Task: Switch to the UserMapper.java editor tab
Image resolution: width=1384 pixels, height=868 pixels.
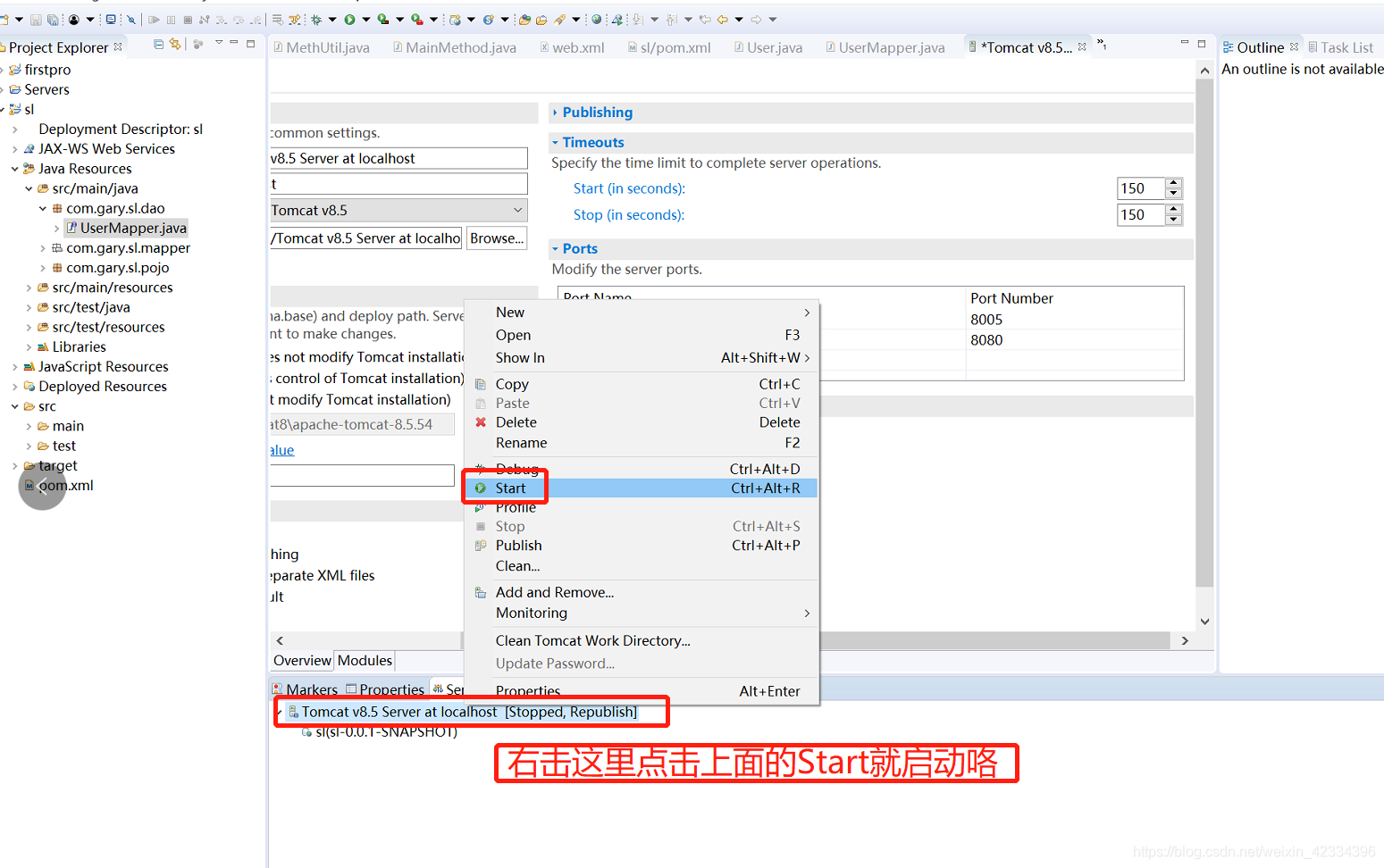Action: tap(885, 47)
